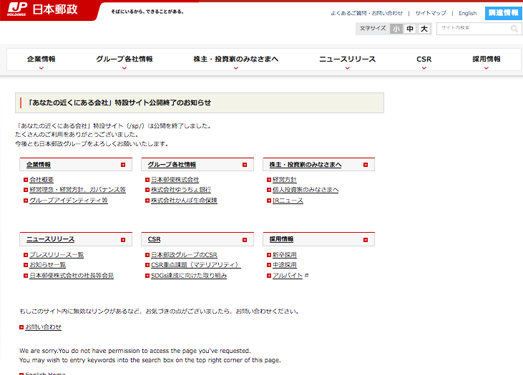Open the 株式会社ゆうちょ銀行 link
Viewport: 523px width, 375px height.
[181, 190]
